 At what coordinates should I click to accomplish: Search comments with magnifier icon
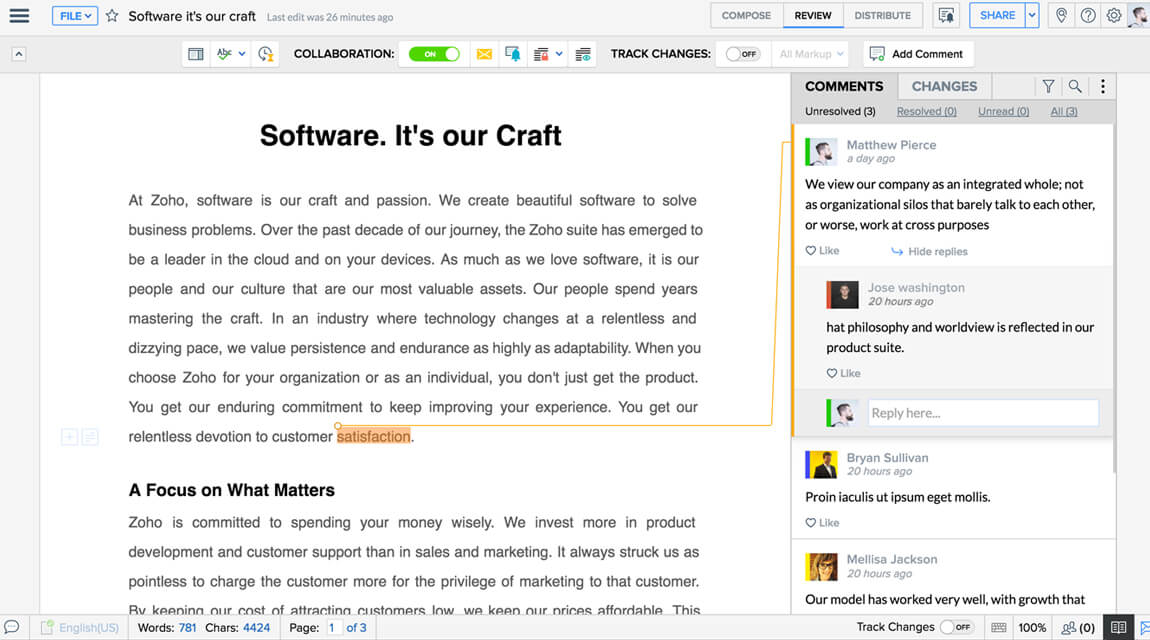click(1075, 87)
